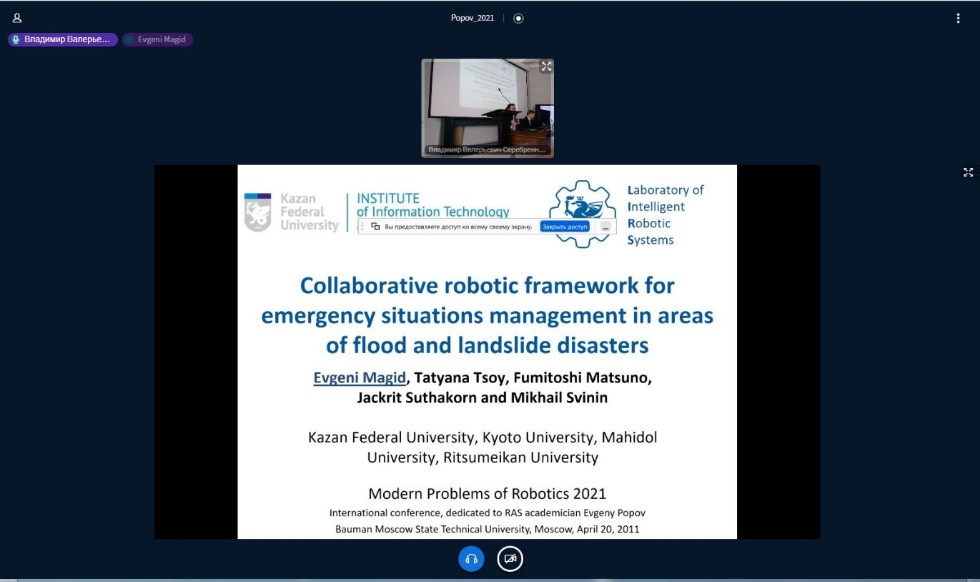Click the recording indicator next to Popov_2021

(x=518, y=18)
